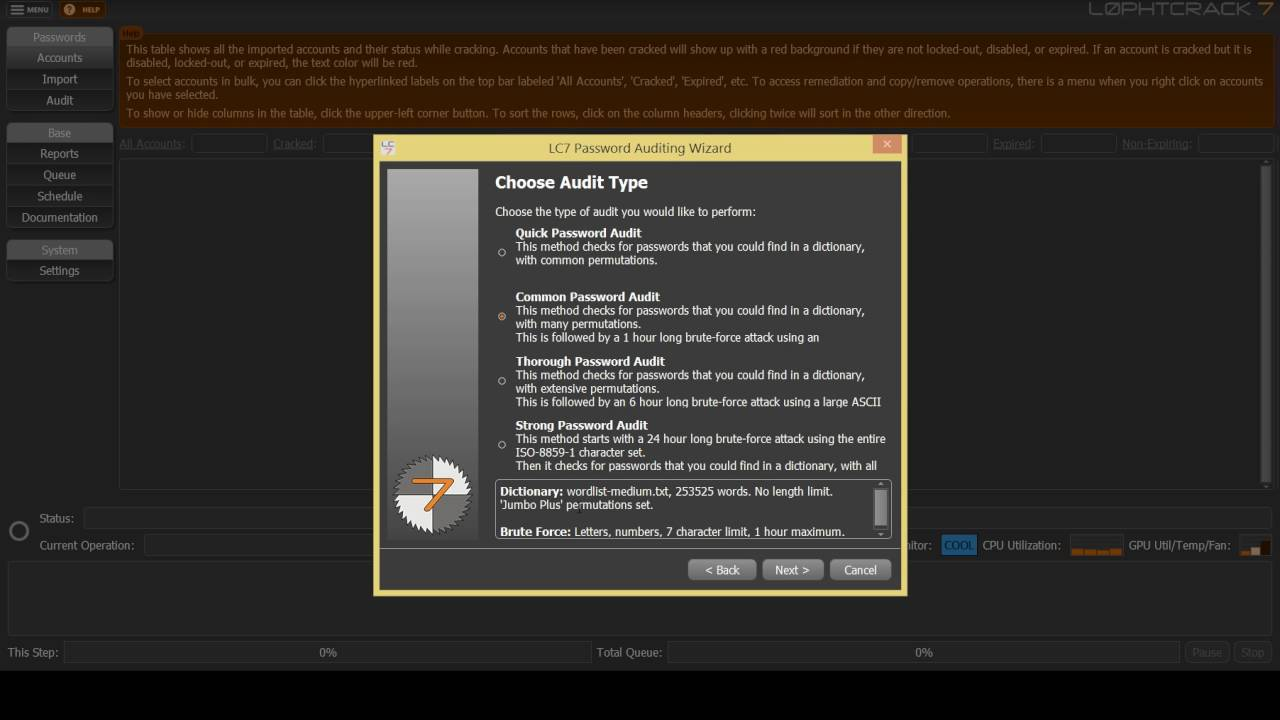Pick the Strong Password Audit option
Image resolution: width=1280 pixels, height=720 pixels.
pos(502,445)
